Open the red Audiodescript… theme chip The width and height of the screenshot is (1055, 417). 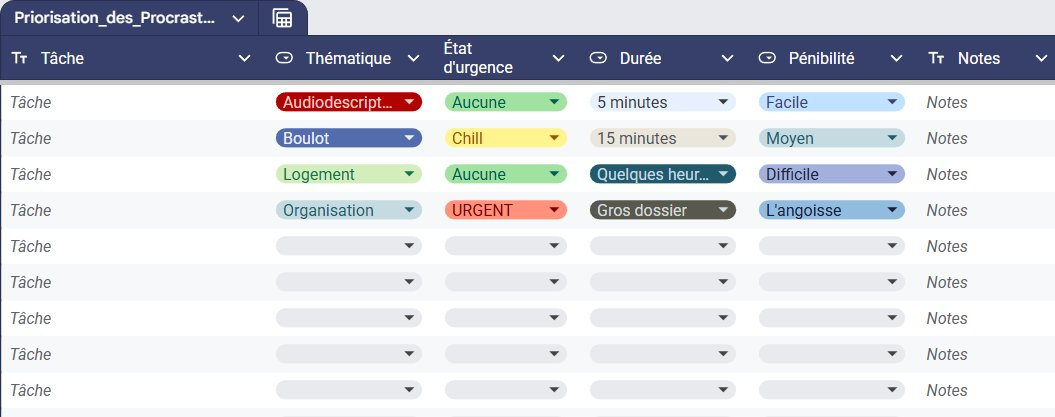pyautogui.click(x=348, y=102)
